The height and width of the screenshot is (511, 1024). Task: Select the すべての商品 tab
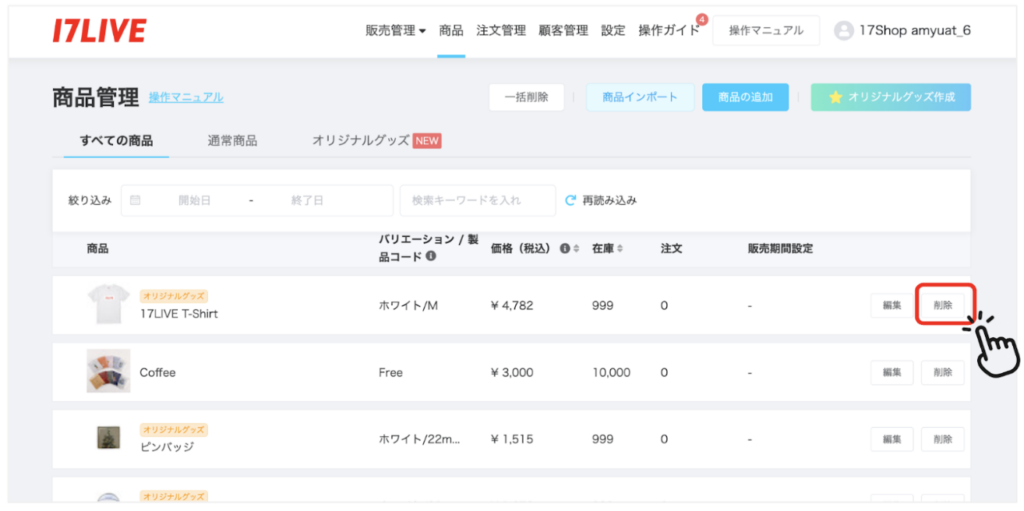click(x=116, y=140)
